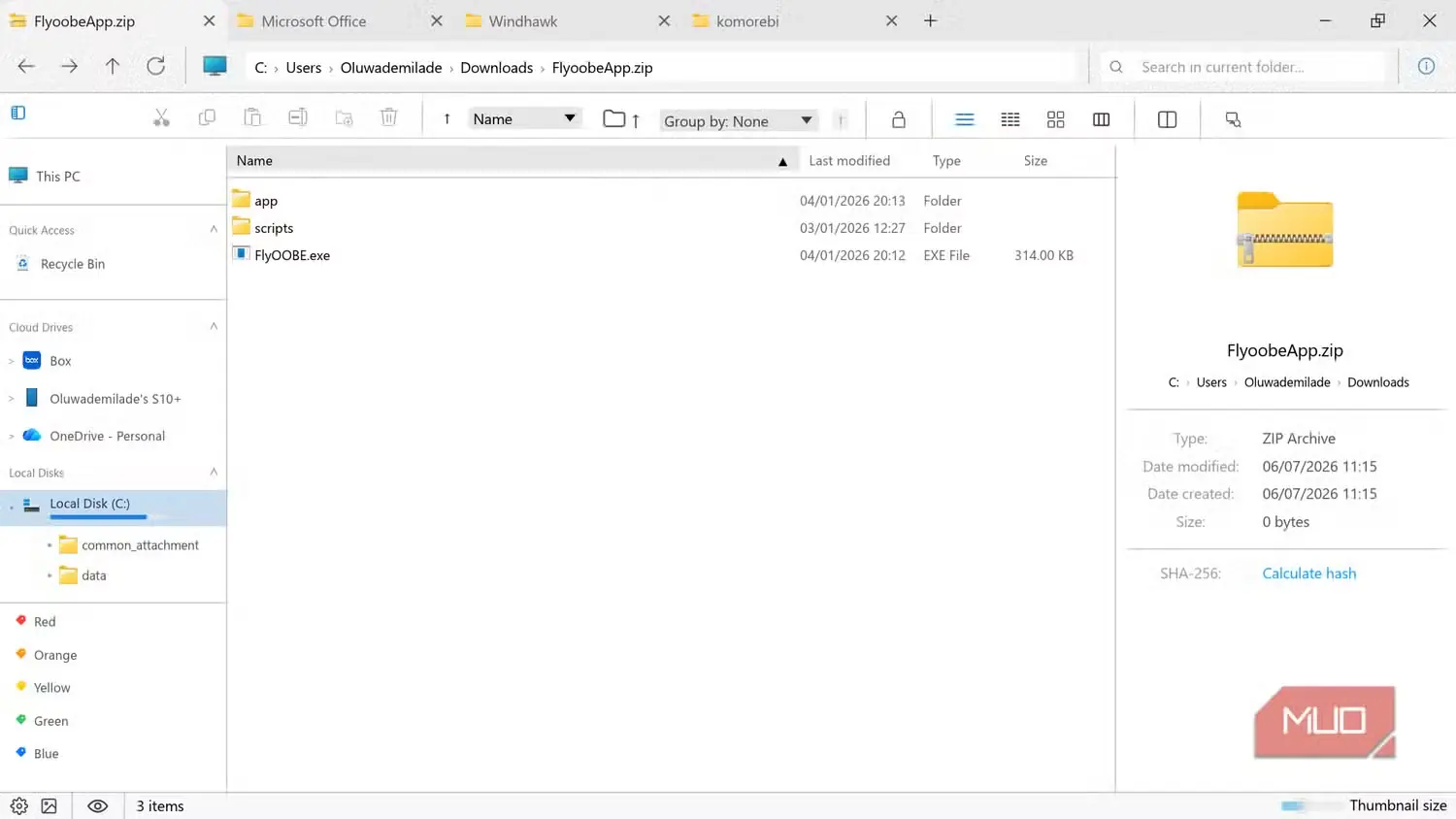Toggle the sidebar panel icon
The image size is (1456, 819).
point(18,113)
